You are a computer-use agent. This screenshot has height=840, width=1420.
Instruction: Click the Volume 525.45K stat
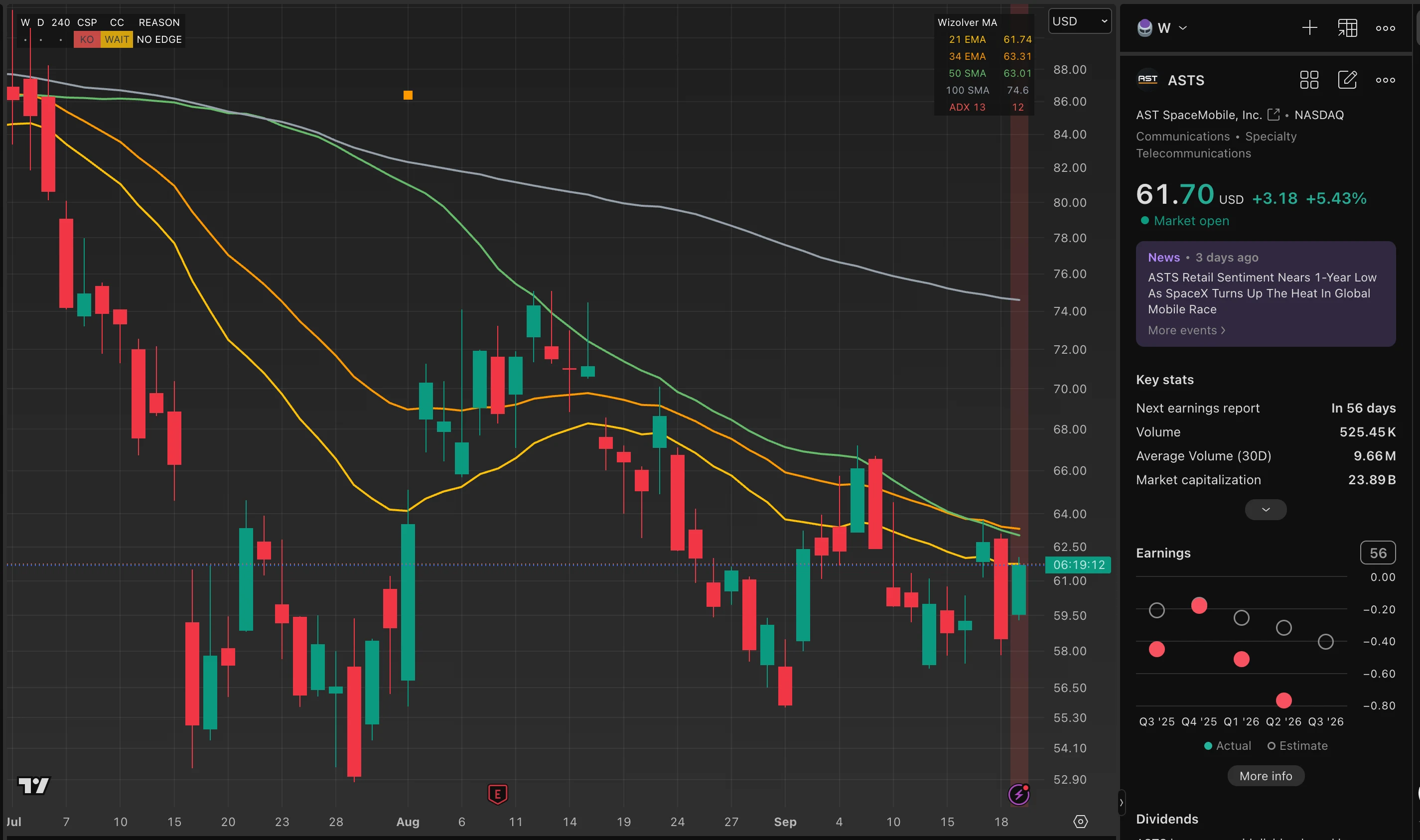pyautogui.click(x=1266, y=432)
